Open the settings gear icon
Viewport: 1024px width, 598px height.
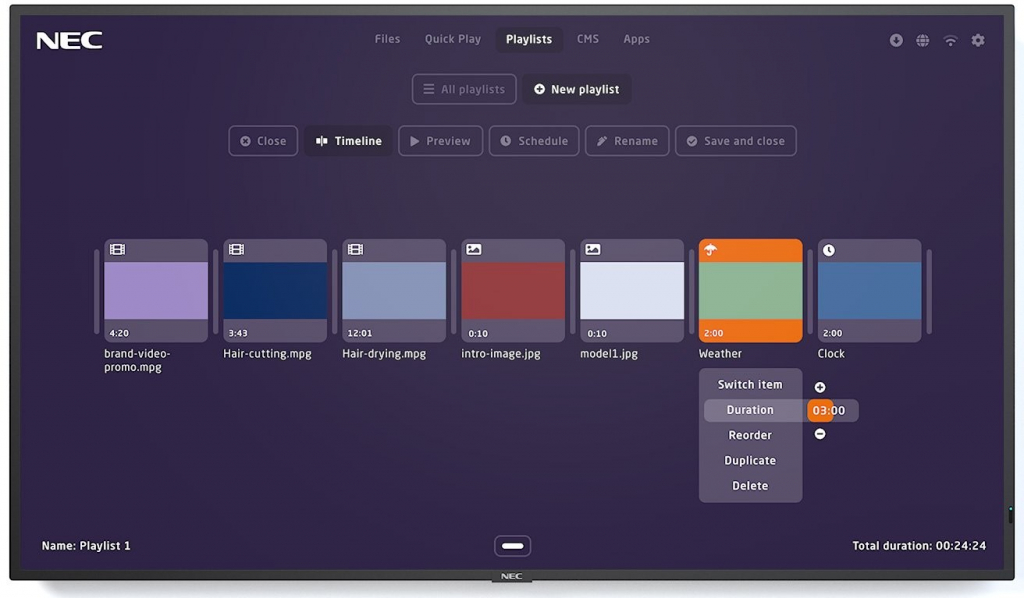(978, 40)
